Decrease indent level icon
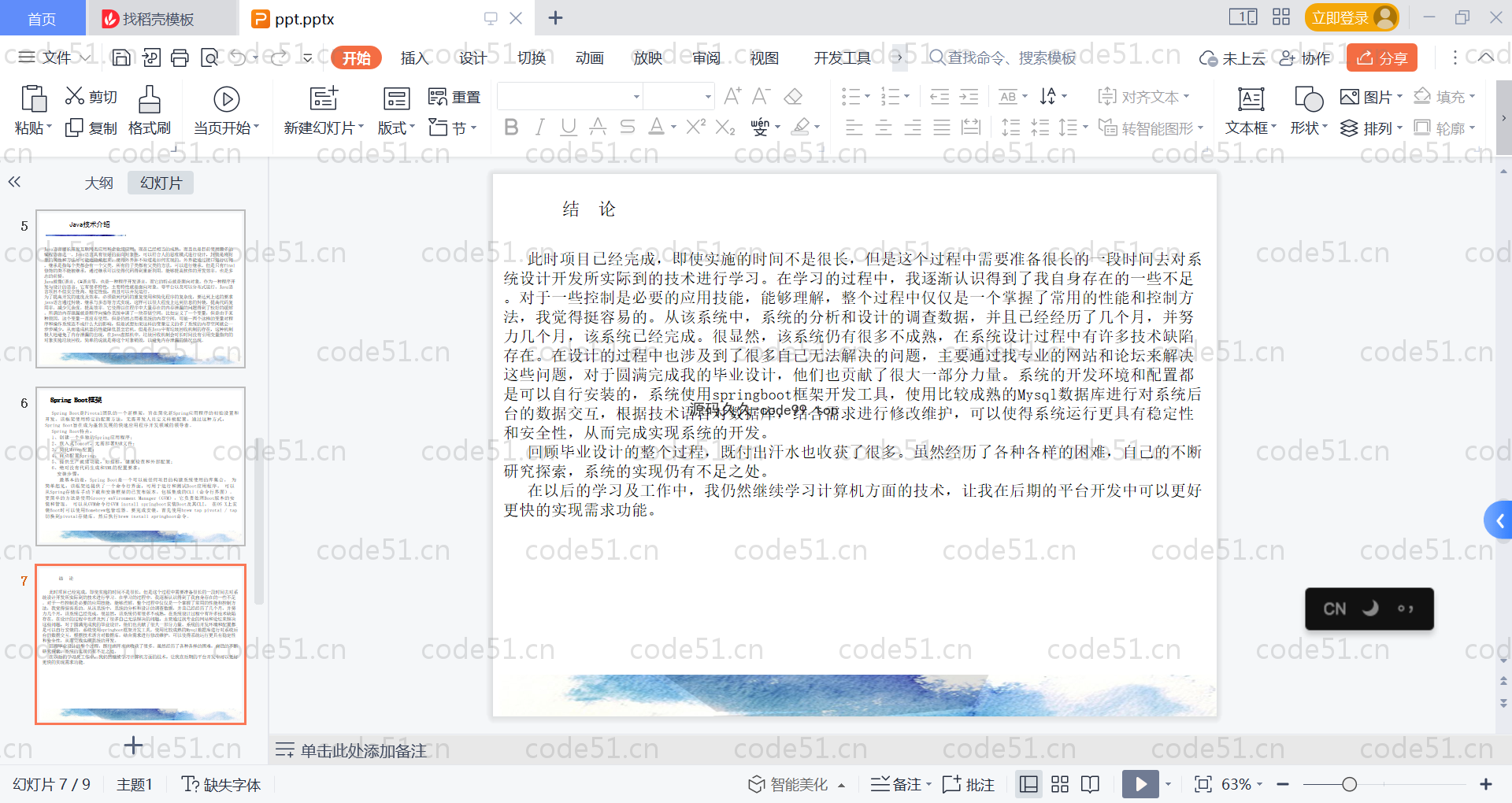Viewport: 1512px width, 803px height. pyautogui.click(x=939, y=97)
